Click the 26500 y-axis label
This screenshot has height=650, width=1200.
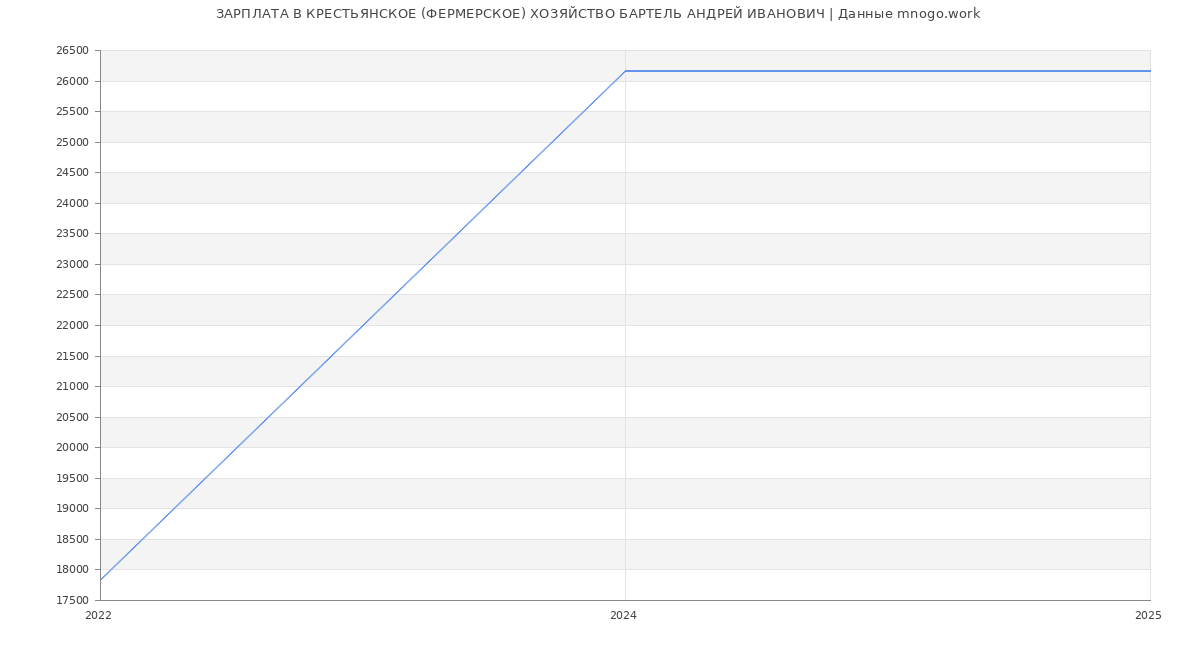tap(72, 51)
